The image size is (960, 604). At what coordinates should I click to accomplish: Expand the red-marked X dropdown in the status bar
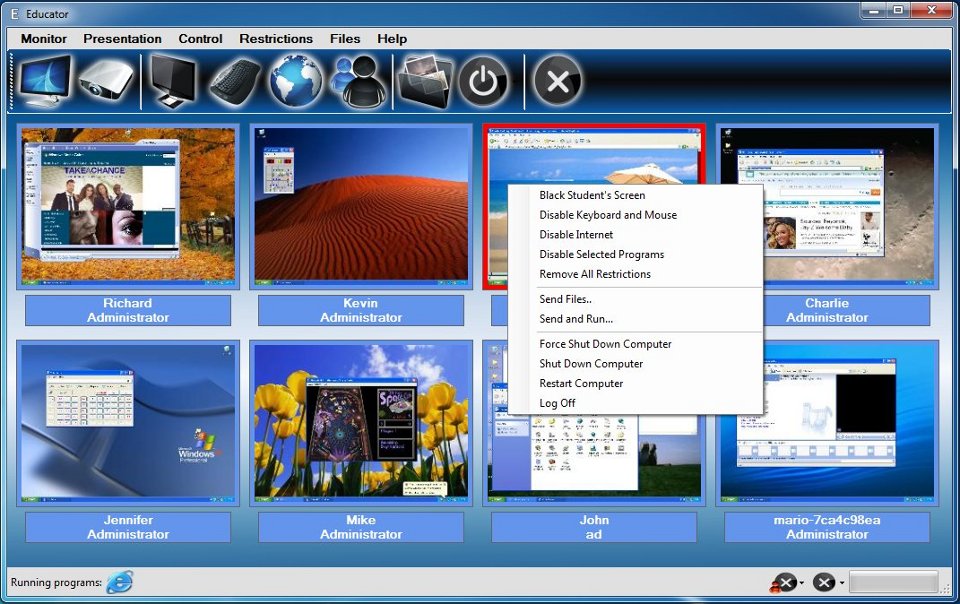[x=802, y=583]
